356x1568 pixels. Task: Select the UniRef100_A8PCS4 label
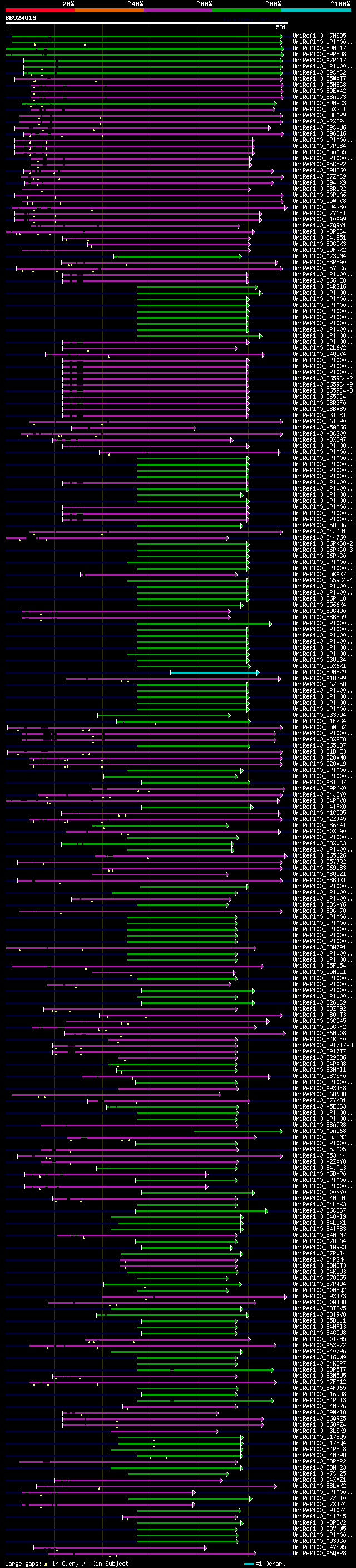(x=319, y=231)
